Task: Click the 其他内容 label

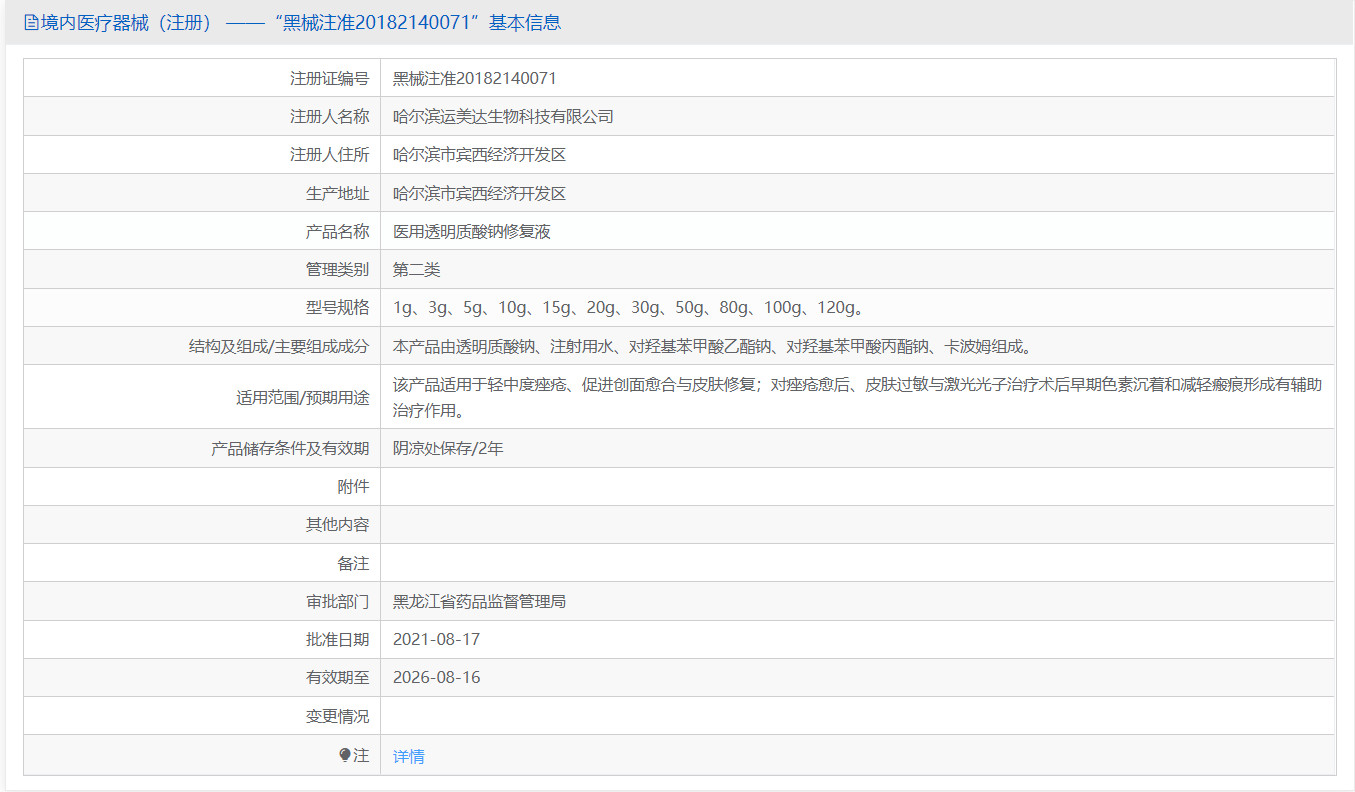Action: (x=337, y=524)
